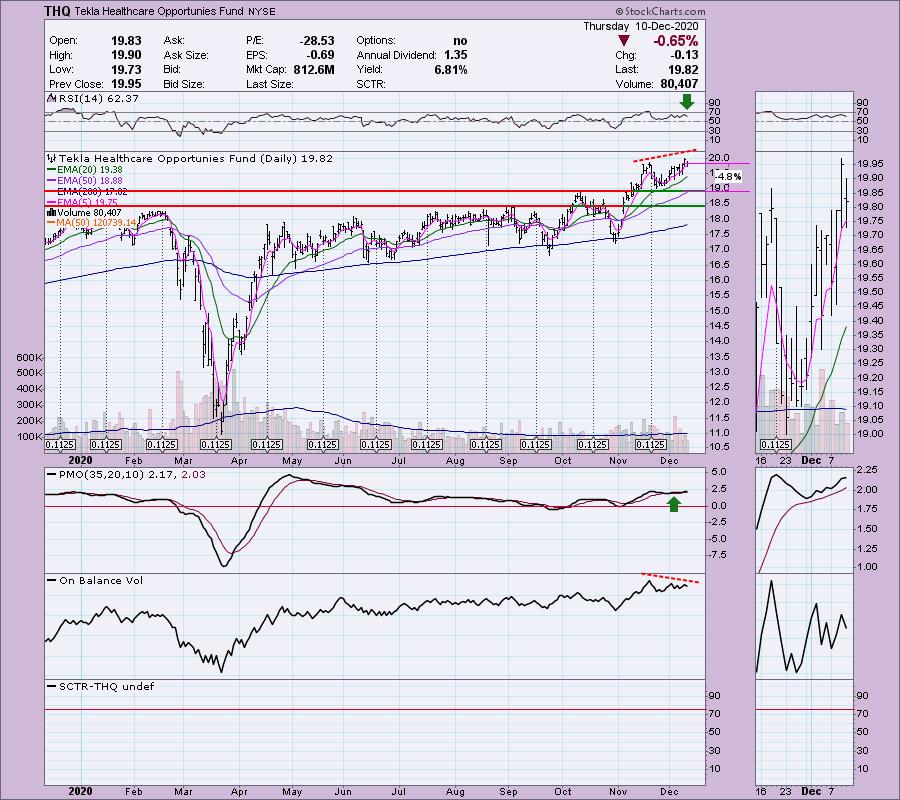Select the MA(50) 120739.14 volume legend entry

(92, 223)
